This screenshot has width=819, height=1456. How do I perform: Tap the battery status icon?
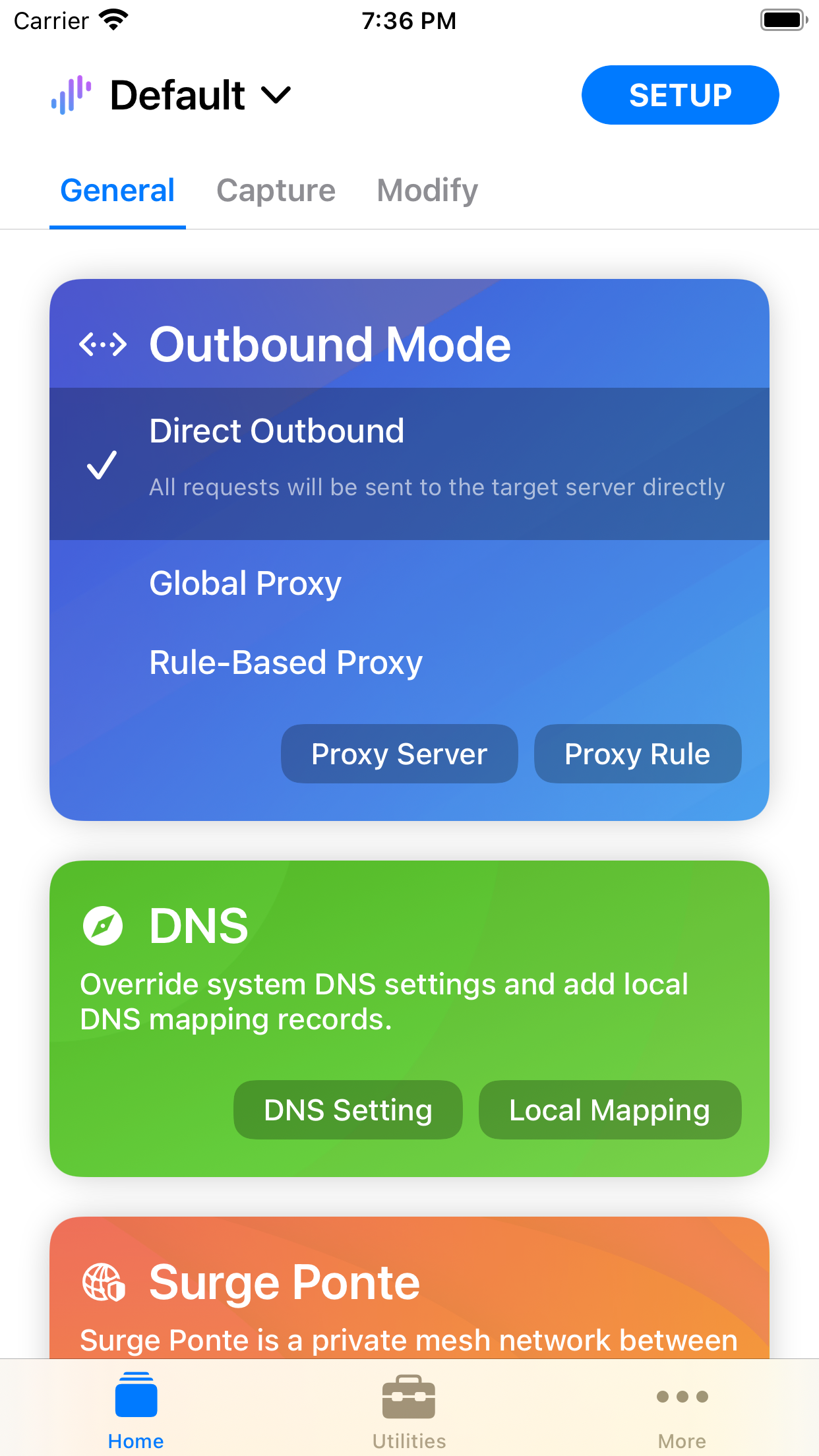[784, 20]
